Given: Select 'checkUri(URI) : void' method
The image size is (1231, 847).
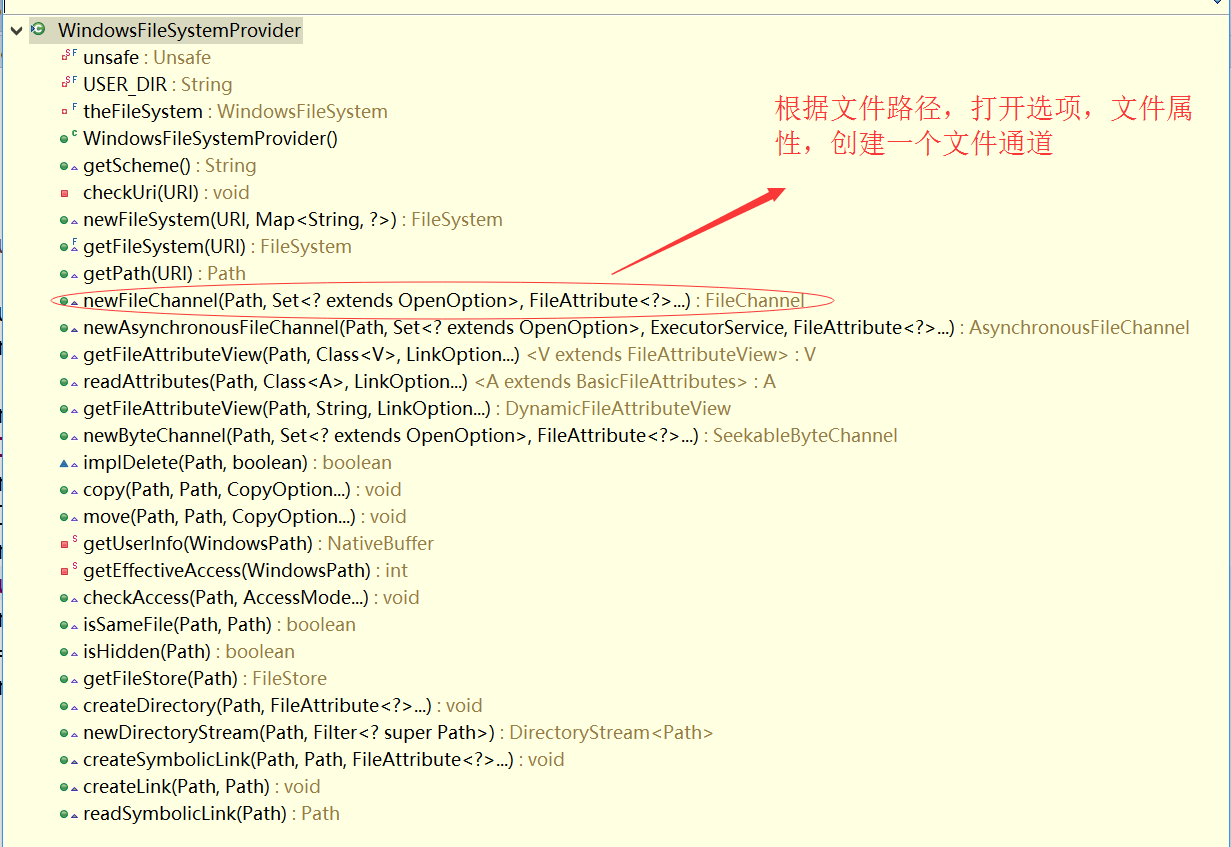Looking at the screenshot, I should [166, 193].
